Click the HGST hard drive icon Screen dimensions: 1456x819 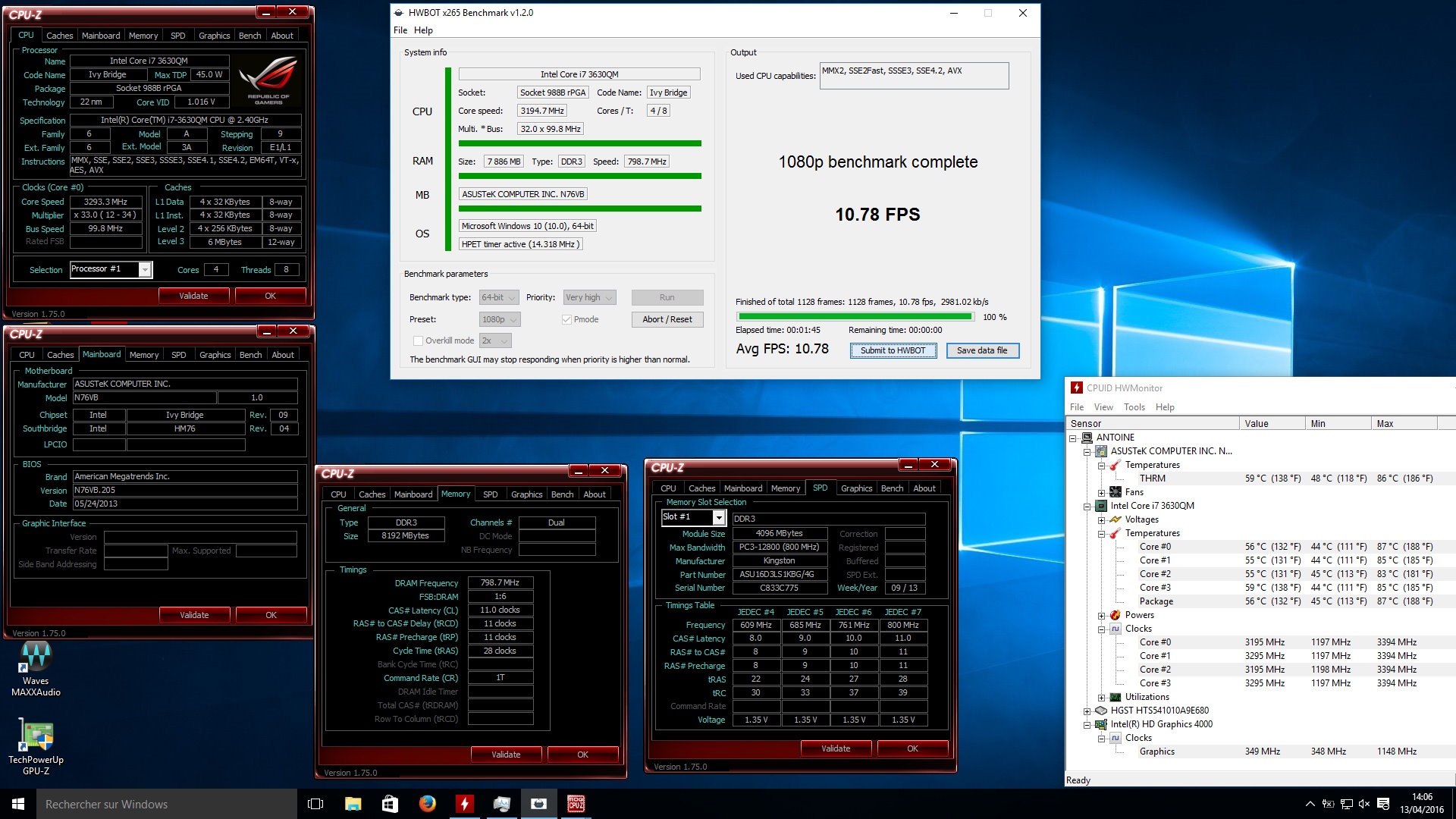click(x=1101, y=711)
